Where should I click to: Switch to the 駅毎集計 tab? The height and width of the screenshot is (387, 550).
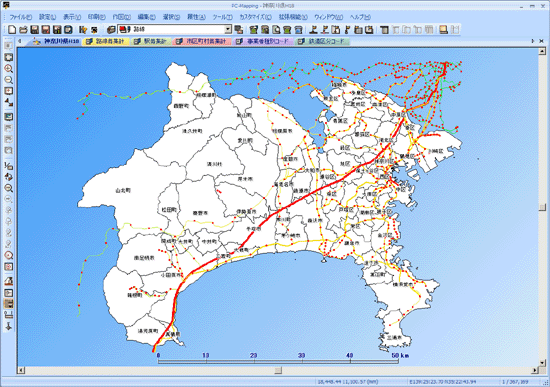pos(151,41)
